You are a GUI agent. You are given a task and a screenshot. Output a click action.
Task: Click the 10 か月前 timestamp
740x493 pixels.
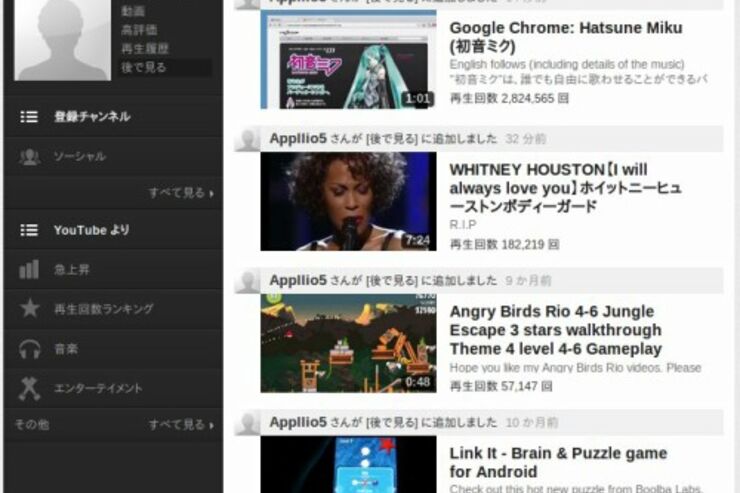[532, 423]
